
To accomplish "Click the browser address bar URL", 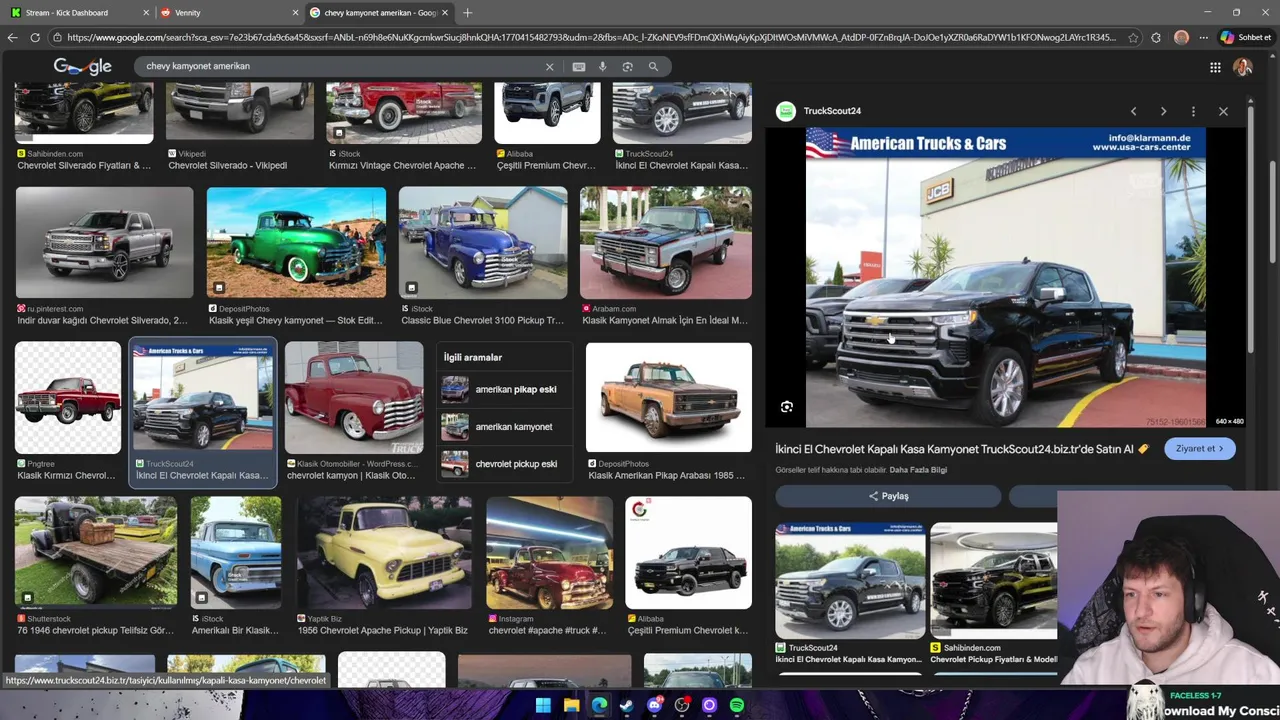I will [x=590, y=37].
